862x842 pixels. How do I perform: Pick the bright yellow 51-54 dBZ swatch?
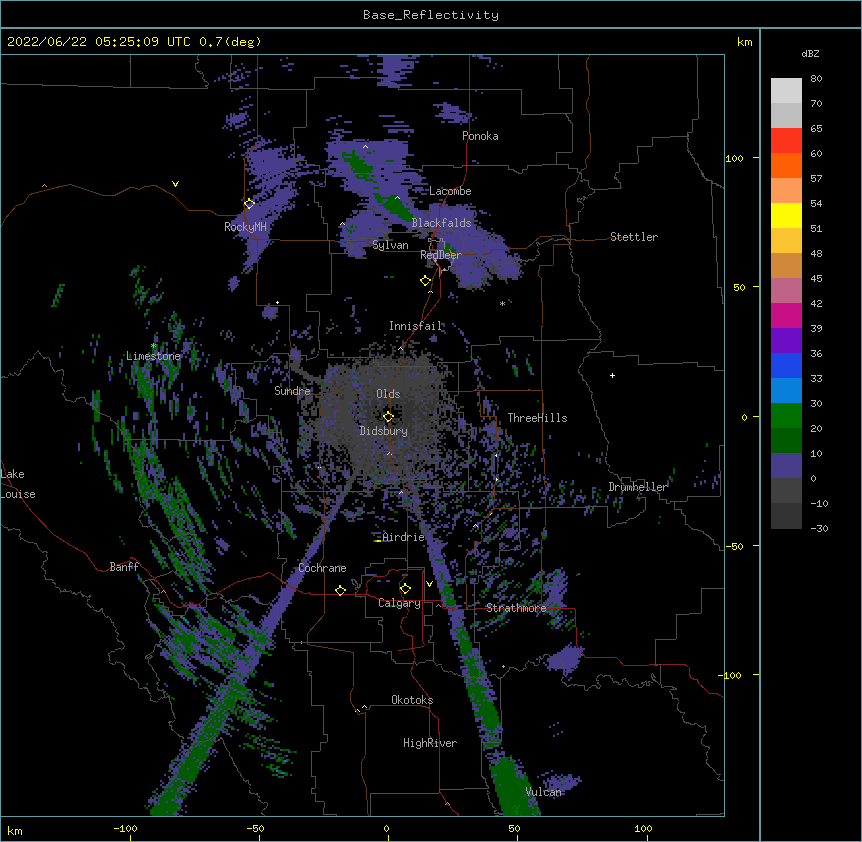point(786,215)
